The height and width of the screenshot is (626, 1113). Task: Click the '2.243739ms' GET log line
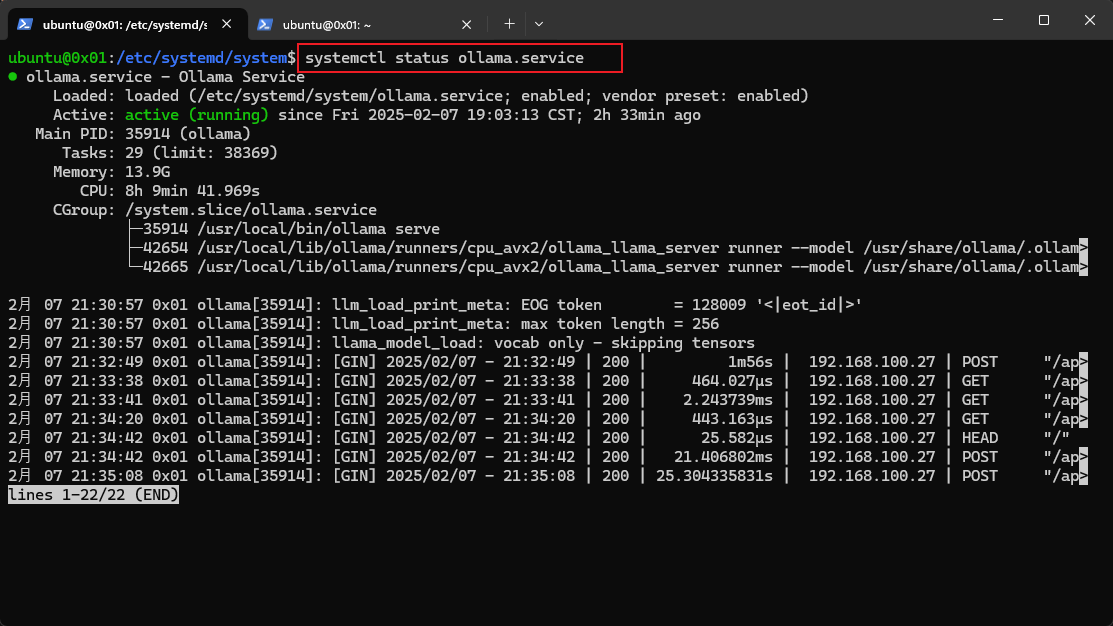[x=547, y=401]
